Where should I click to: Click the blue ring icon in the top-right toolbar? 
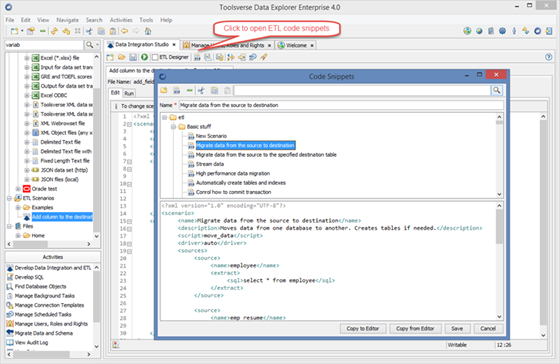tap(538, 31)
